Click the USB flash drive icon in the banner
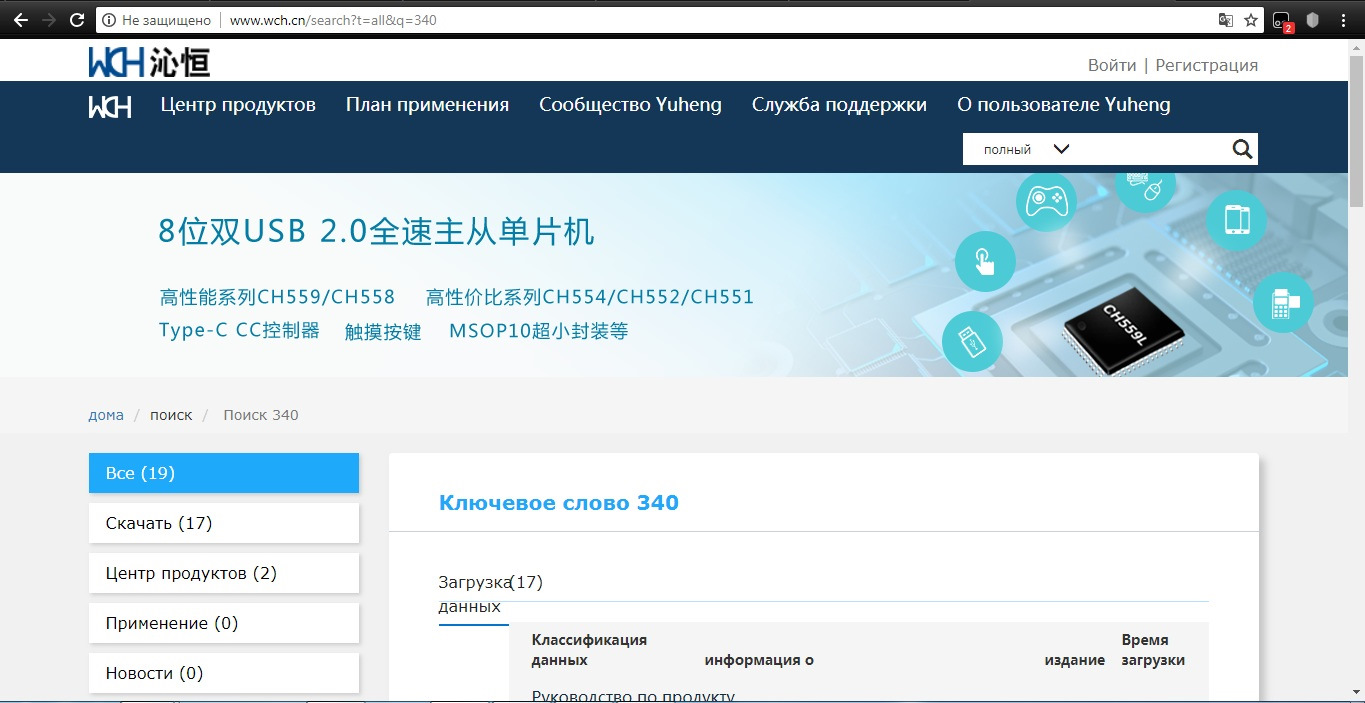This screenshot has width=1365, height=703. point(971,341)
